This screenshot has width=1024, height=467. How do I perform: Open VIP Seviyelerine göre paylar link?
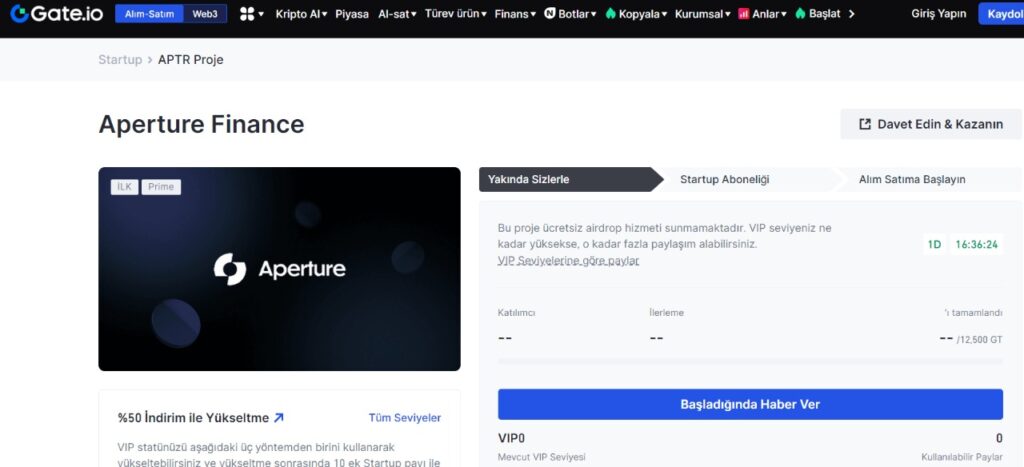coord(568,261)
